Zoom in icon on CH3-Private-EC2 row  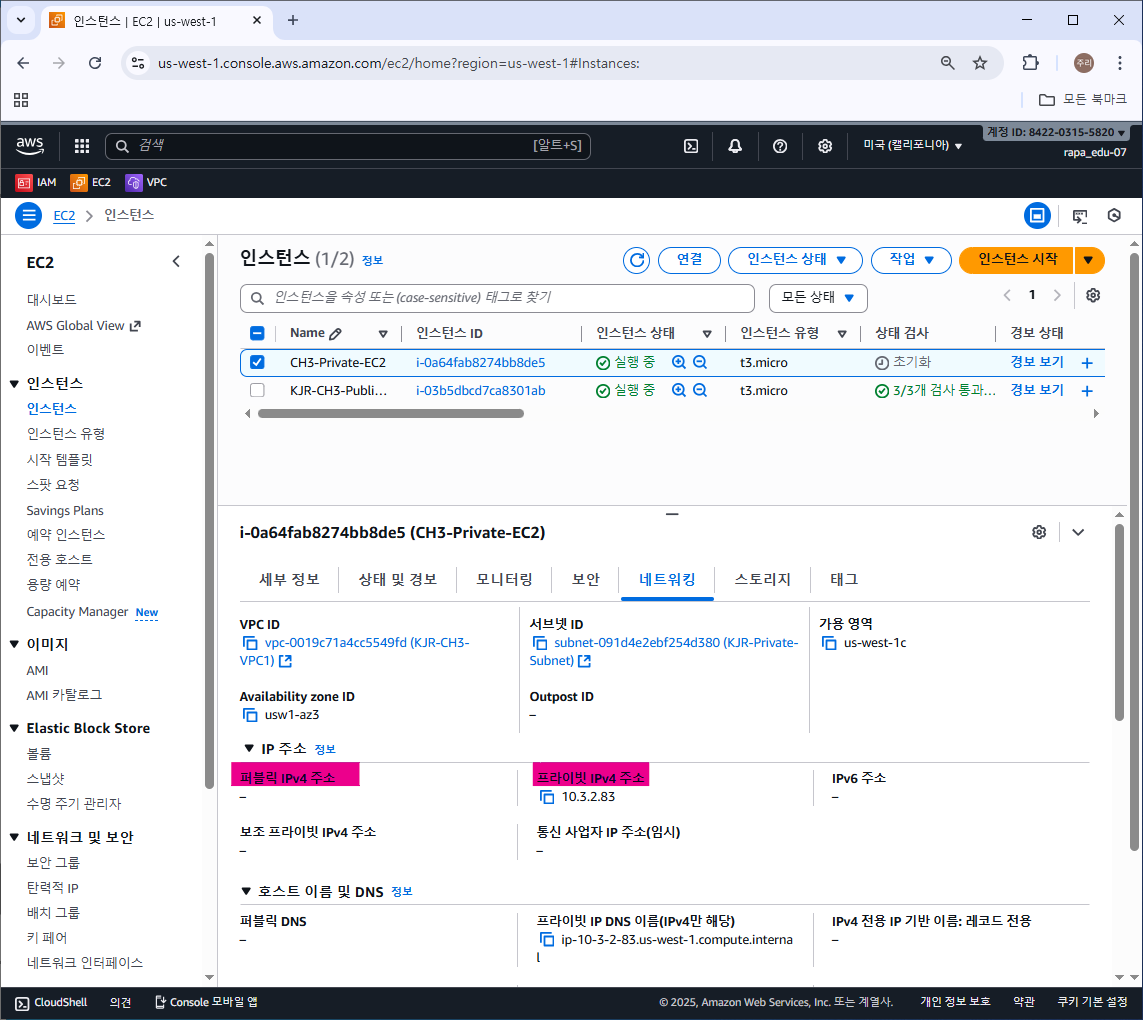(679, 362)
